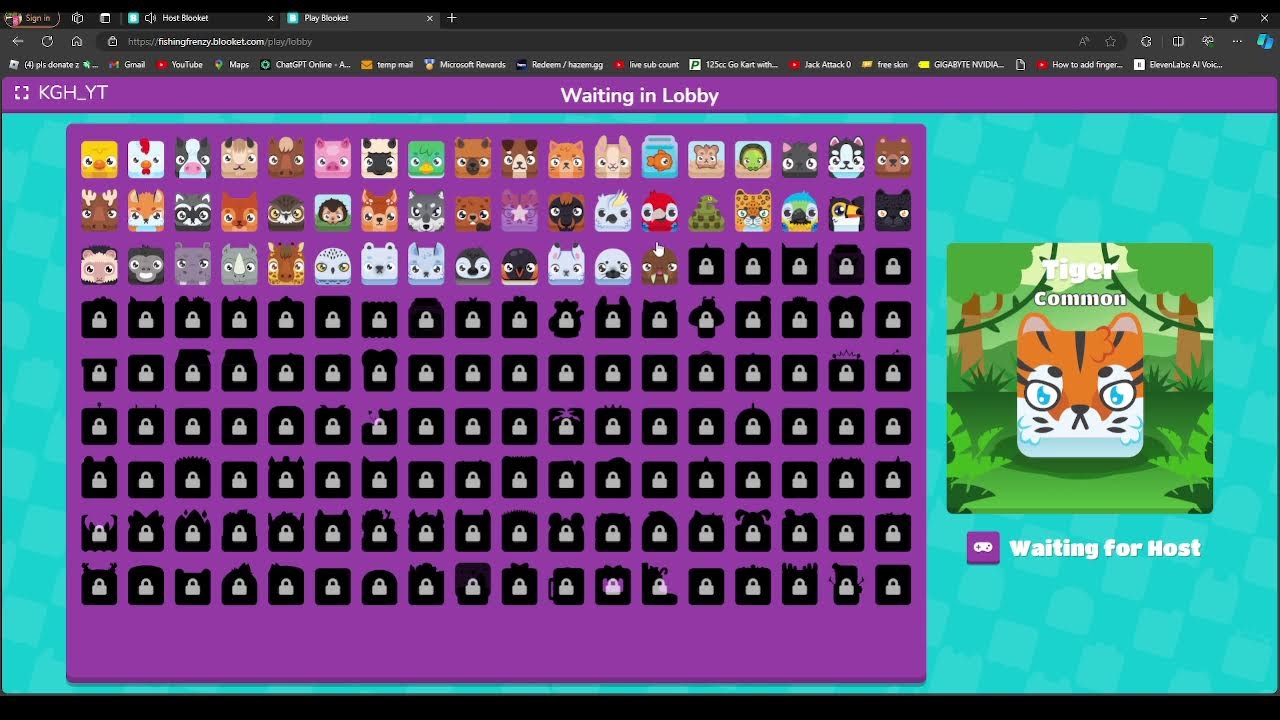Open temp mail bookmark
This screenshot has height=720, width=1280.
[x=387, y=65]
